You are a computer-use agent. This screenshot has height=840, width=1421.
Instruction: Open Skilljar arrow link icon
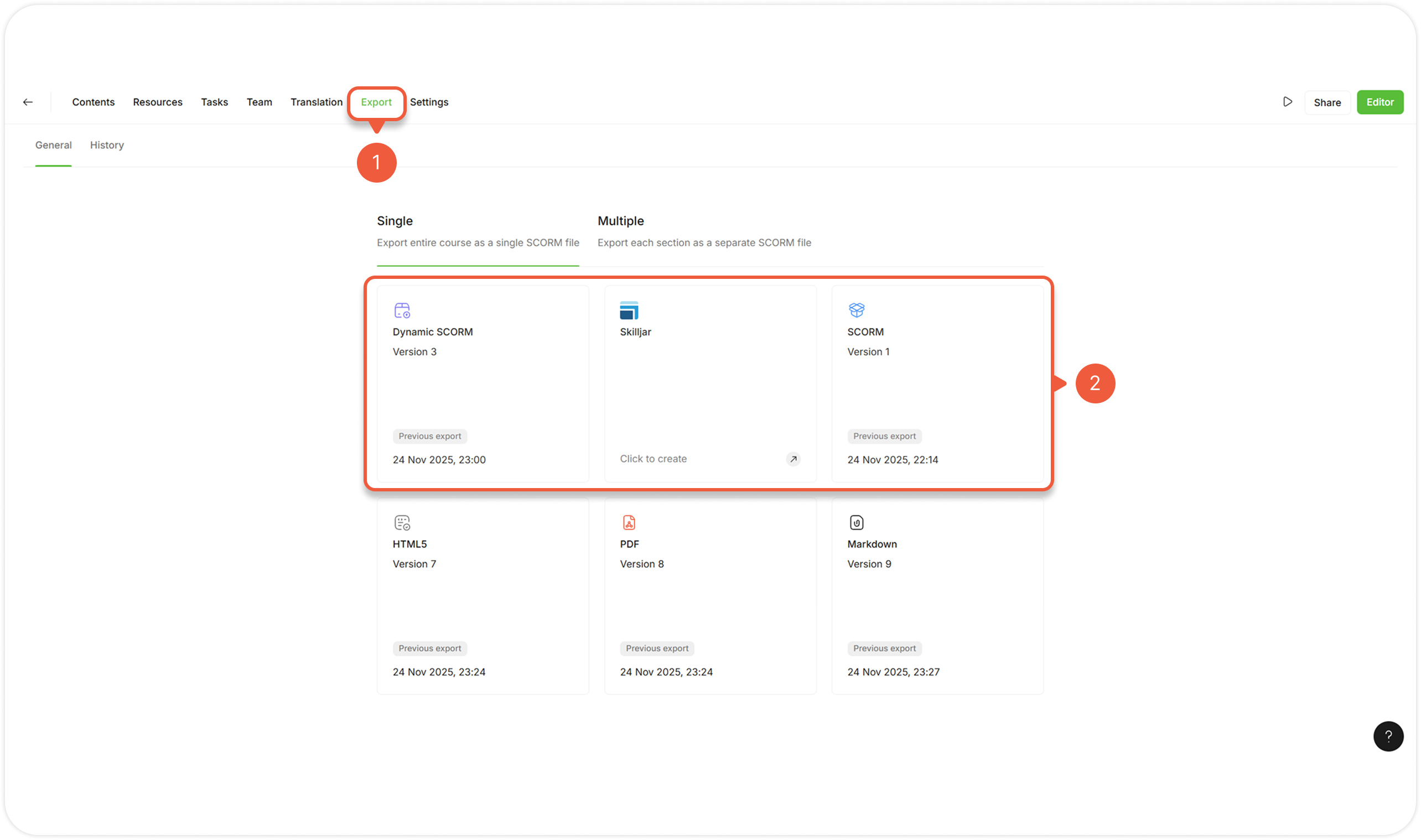793,459
